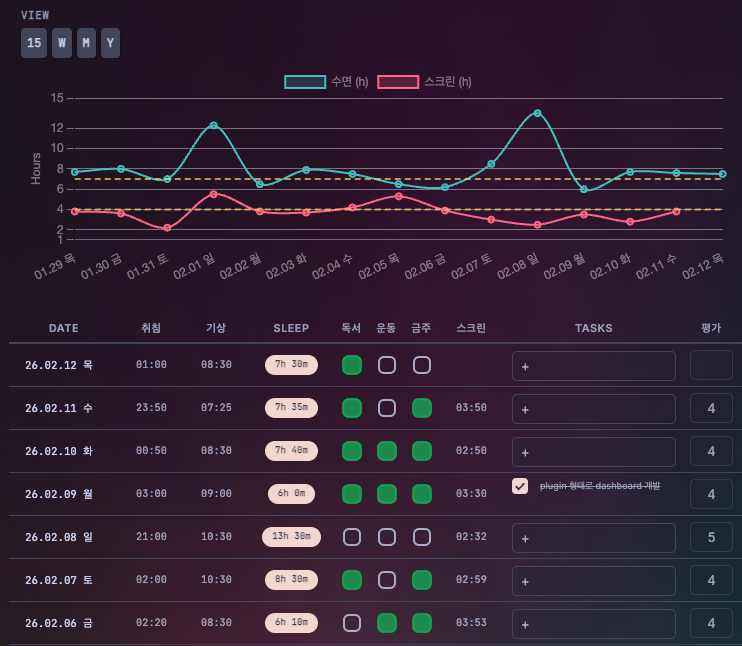This screenshot has height=646, width=742.
Task: Add a task for 26.02.06
Action: tap(594, 624)
